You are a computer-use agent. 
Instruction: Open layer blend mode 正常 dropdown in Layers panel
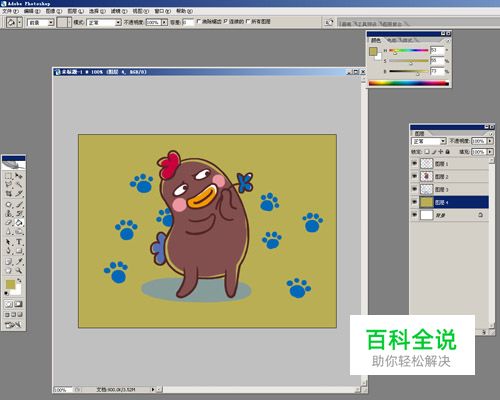pos(443,141)
